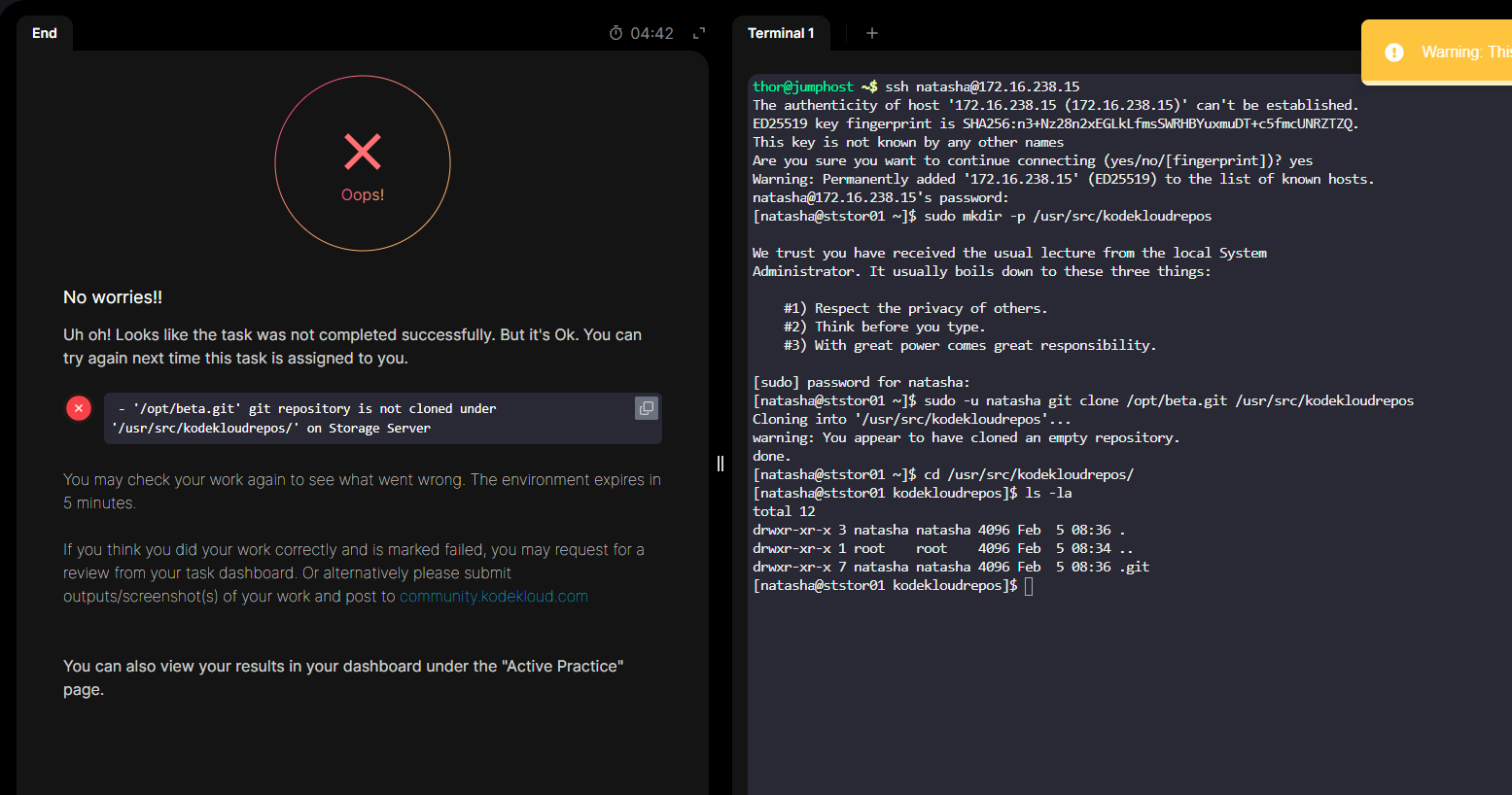The height and width of the screenshot is (795, 1512).
Task: Click the 'ssh natasha@172.16.238.15' command line
Action: point(916,86)
